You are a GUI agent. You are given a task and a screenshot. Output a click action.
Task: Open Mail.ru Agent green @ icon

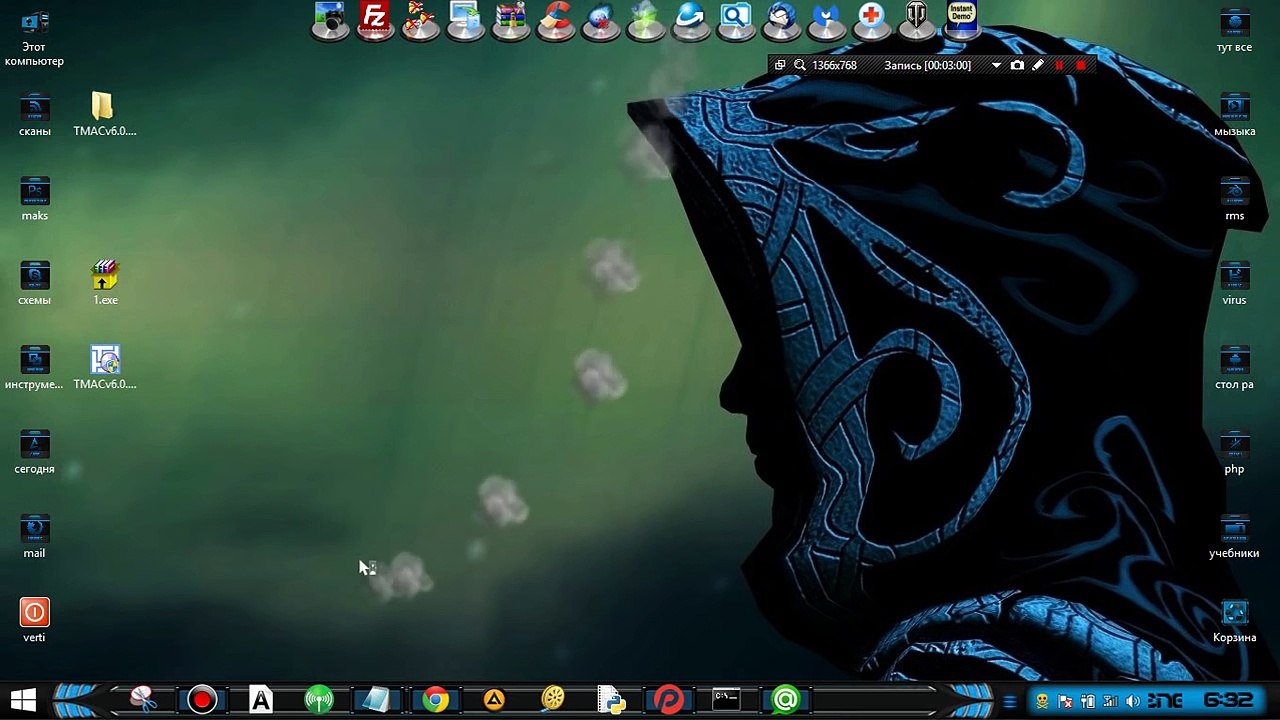coord(785,699)
